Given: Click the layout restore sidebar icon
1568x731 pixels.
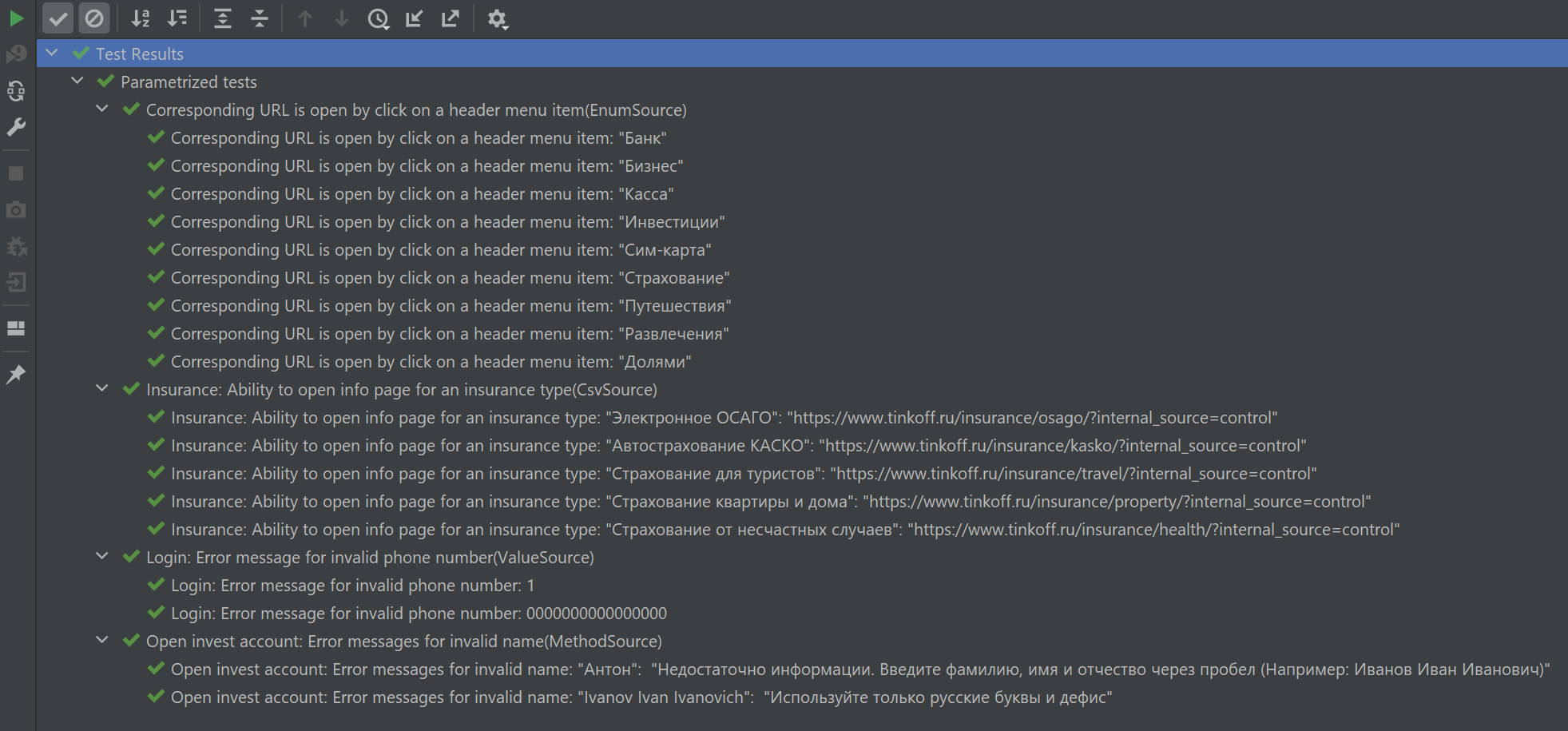Looking at the screenshot, I should [16, 328].
